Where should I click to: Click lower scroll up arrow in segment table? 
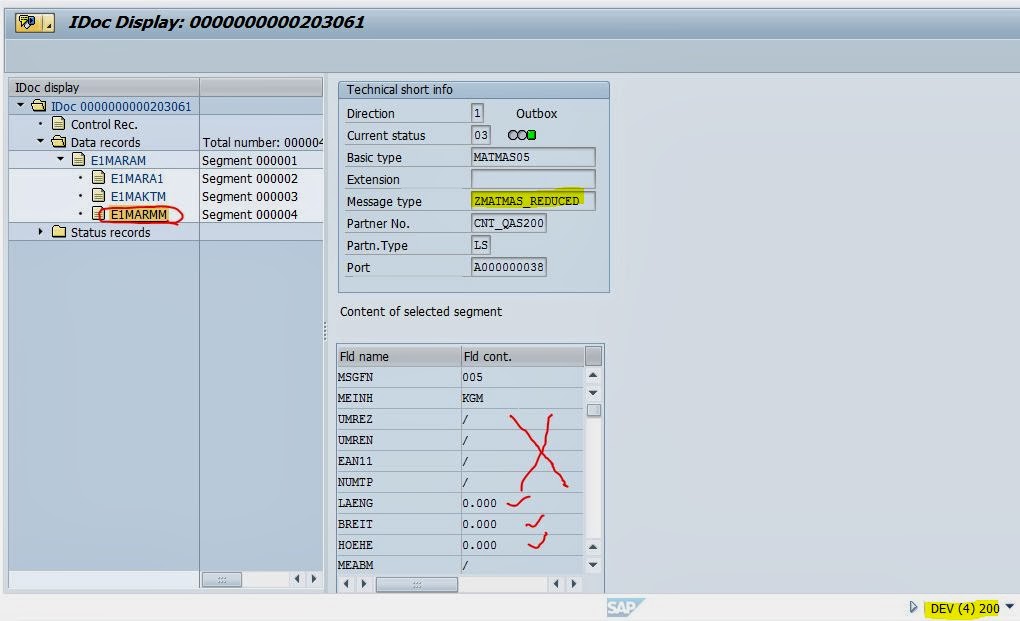click(593, 547)
